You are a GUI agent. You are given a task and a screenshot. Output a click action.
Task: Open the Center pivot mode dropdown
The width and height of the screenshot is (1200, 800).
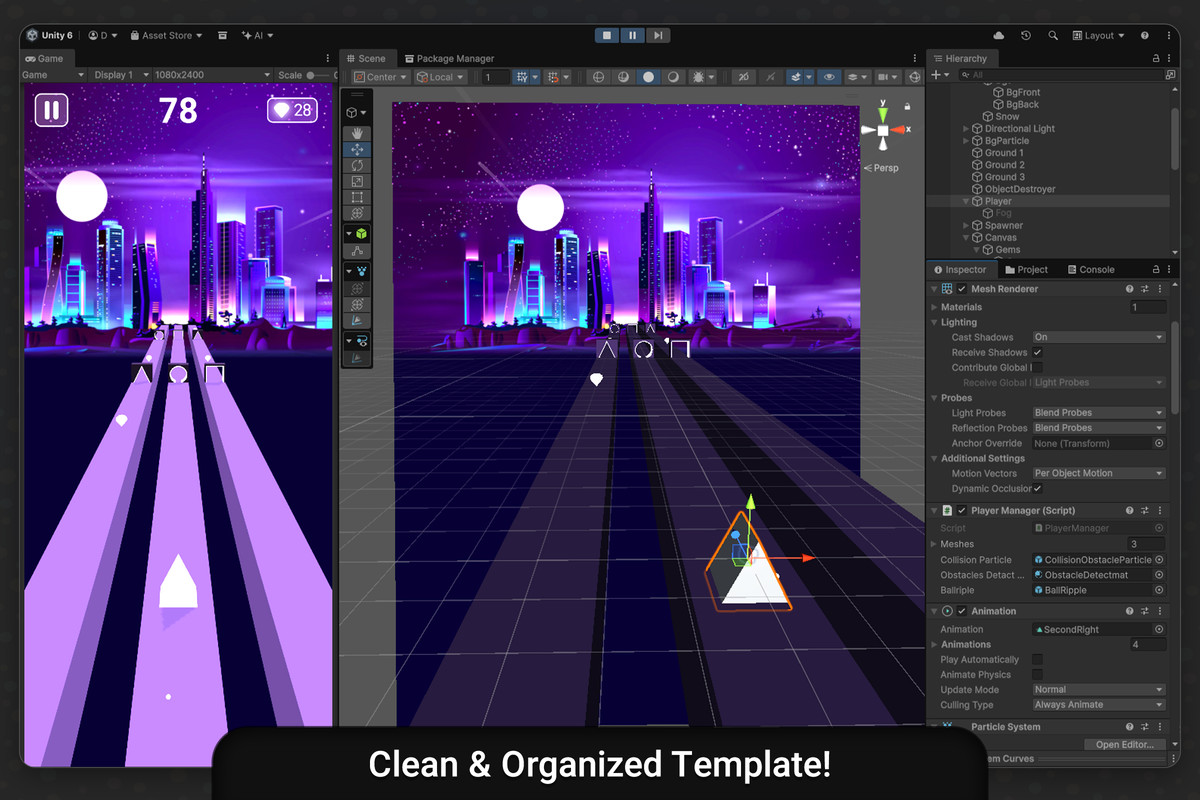(381, 77)
